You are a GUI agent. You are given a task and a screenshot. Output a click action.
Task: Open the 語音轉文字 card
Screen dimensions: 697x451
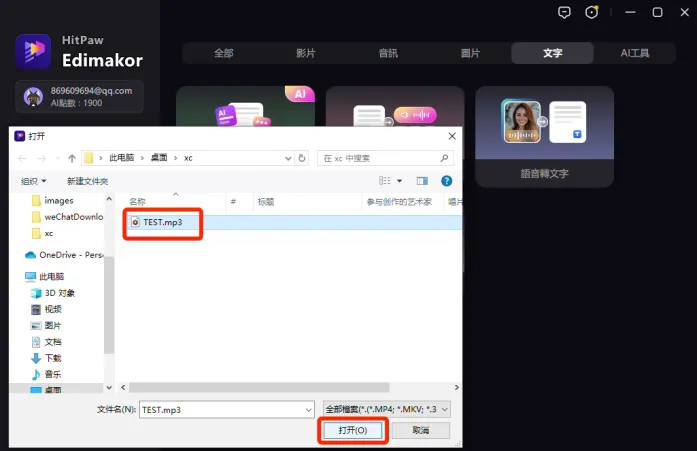pyautogui.click(x=545, y=136)
